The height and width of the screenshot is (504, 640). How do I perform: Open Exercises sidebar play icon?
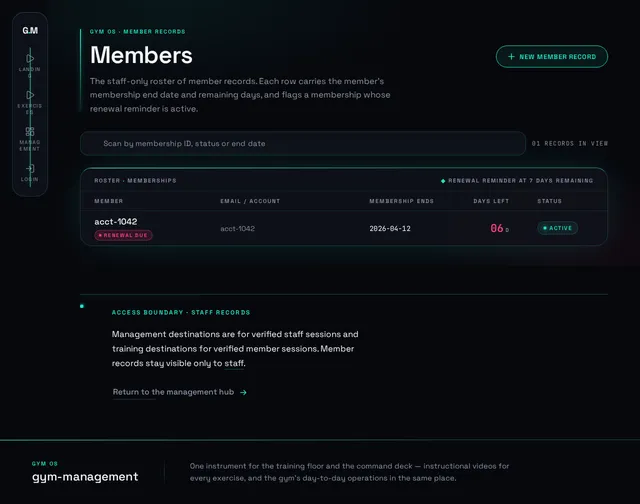click(30, 95)
